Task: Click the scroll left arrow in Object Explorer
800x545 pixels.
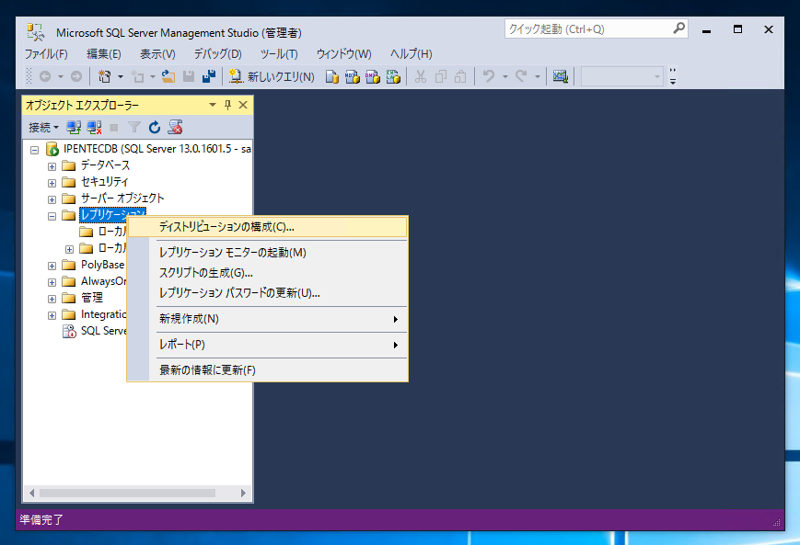Action: pyautogui.click(x=32, y=493)
